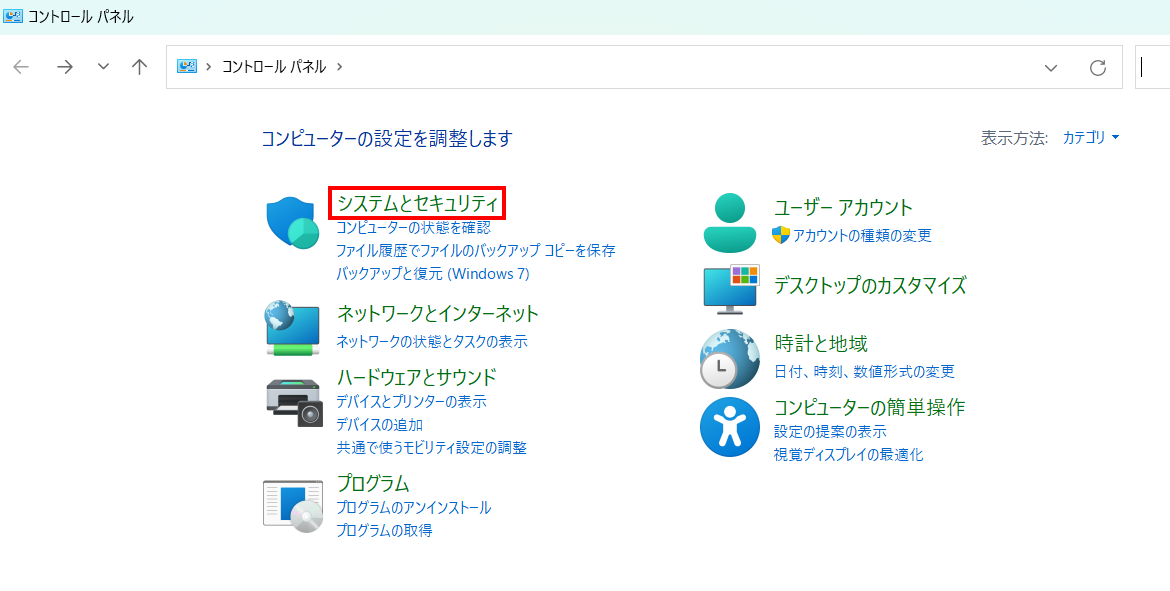
Task: Click the User Accounts person icon
Action: point(730,222)
